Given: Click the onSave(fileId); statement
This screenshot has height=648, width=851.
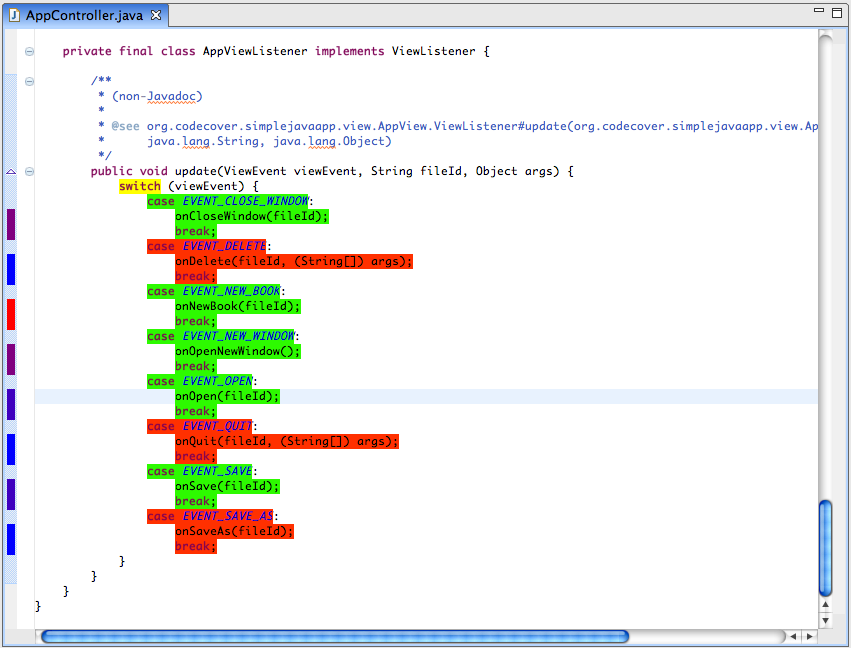Looking at the screenshot, I should coord(227,487).
